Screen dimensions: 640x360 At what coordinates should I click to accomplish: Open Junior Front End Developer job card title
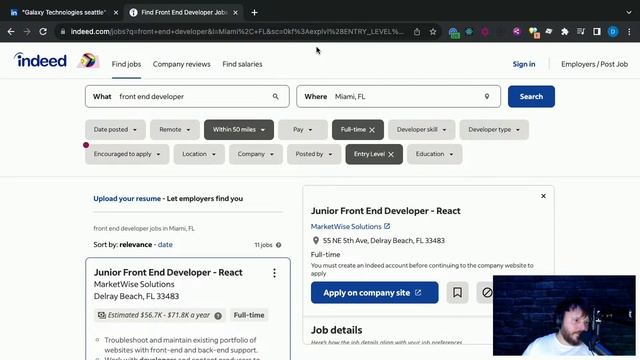tap(168, 272)
